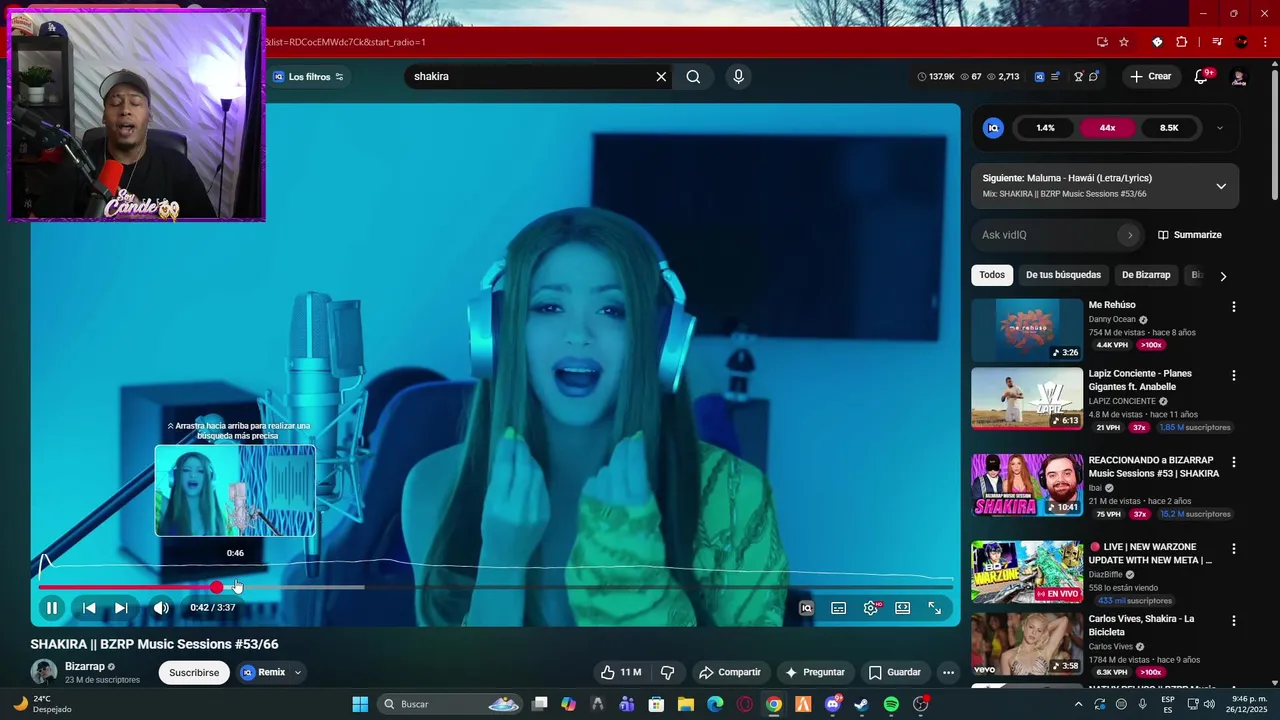Open the notifications bell
Viewport: 1280px width, 720px height.
pyautogui.click(x=1201, y=77)
